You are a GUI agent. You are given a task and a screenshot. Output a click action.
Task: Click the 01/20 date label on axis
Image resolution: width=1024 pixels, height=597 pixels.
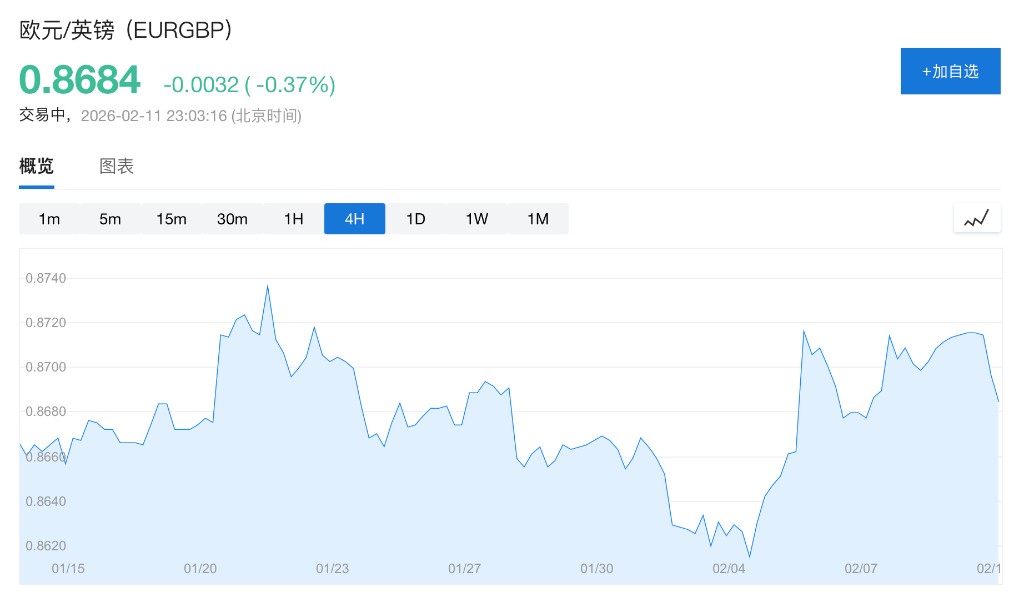point(200,568)
